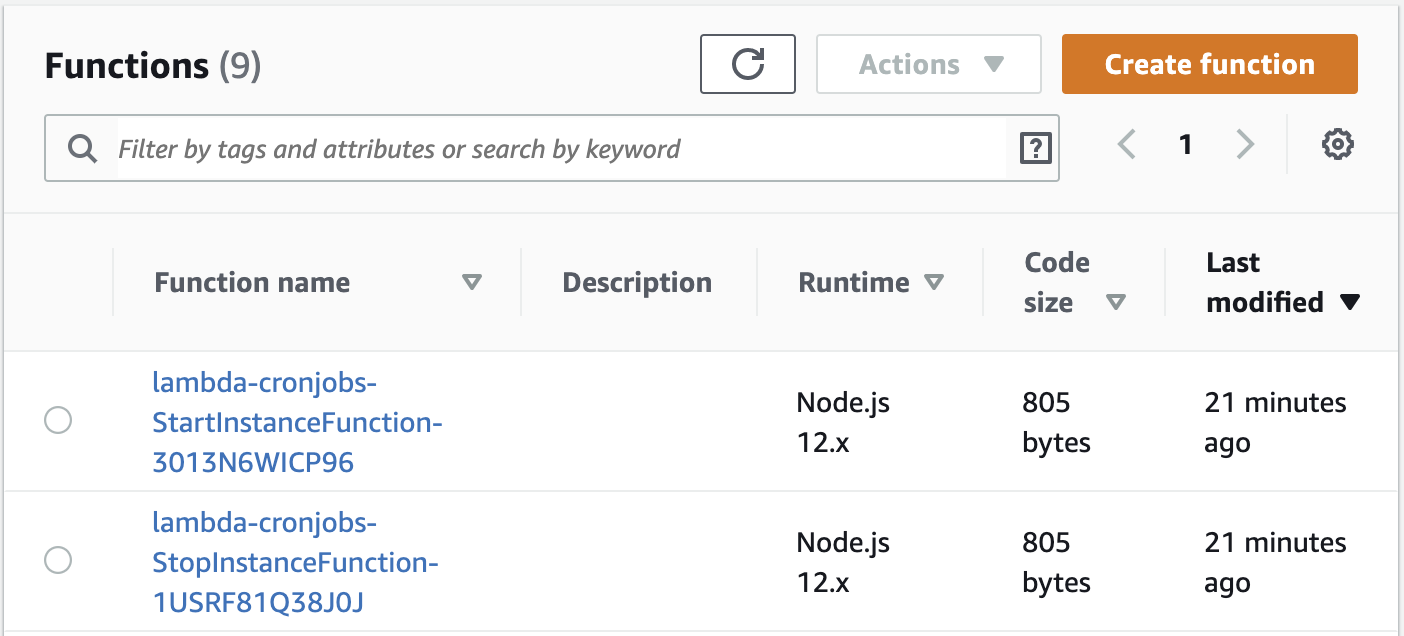The height and width of the screenshot is (636, 1404).
Task: Click the Create function button
Action: (x=1209, y=65)
